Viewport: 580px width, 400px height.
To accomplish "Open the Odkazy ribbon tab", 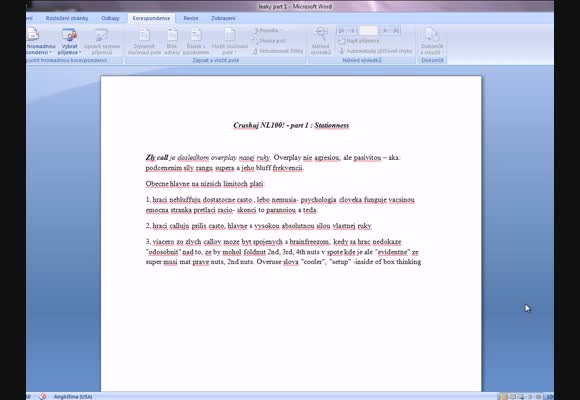I will tap(110, 18).
